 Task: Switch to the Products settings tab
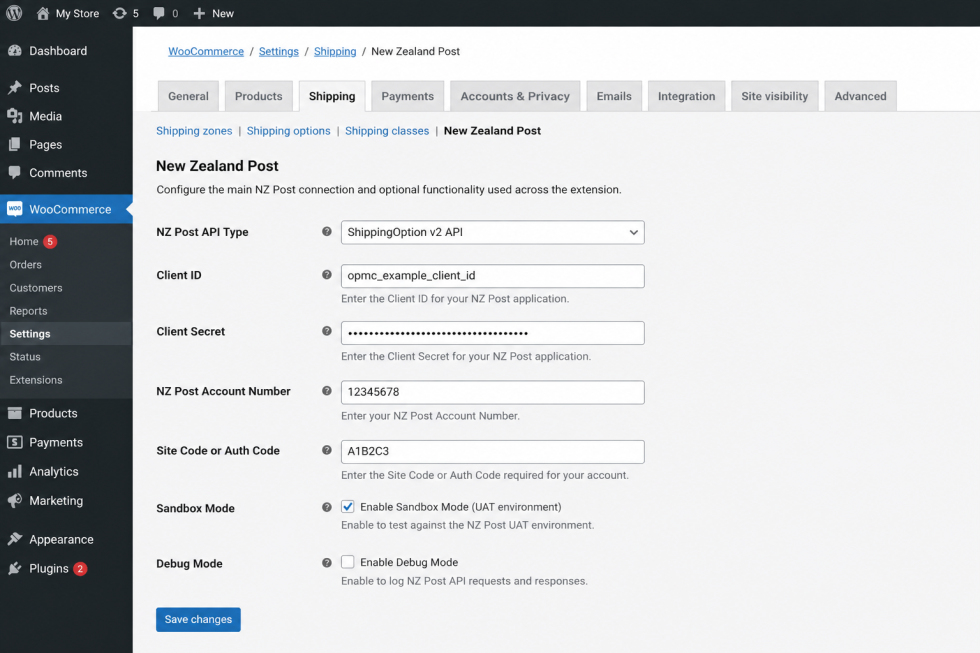[259, 96]
